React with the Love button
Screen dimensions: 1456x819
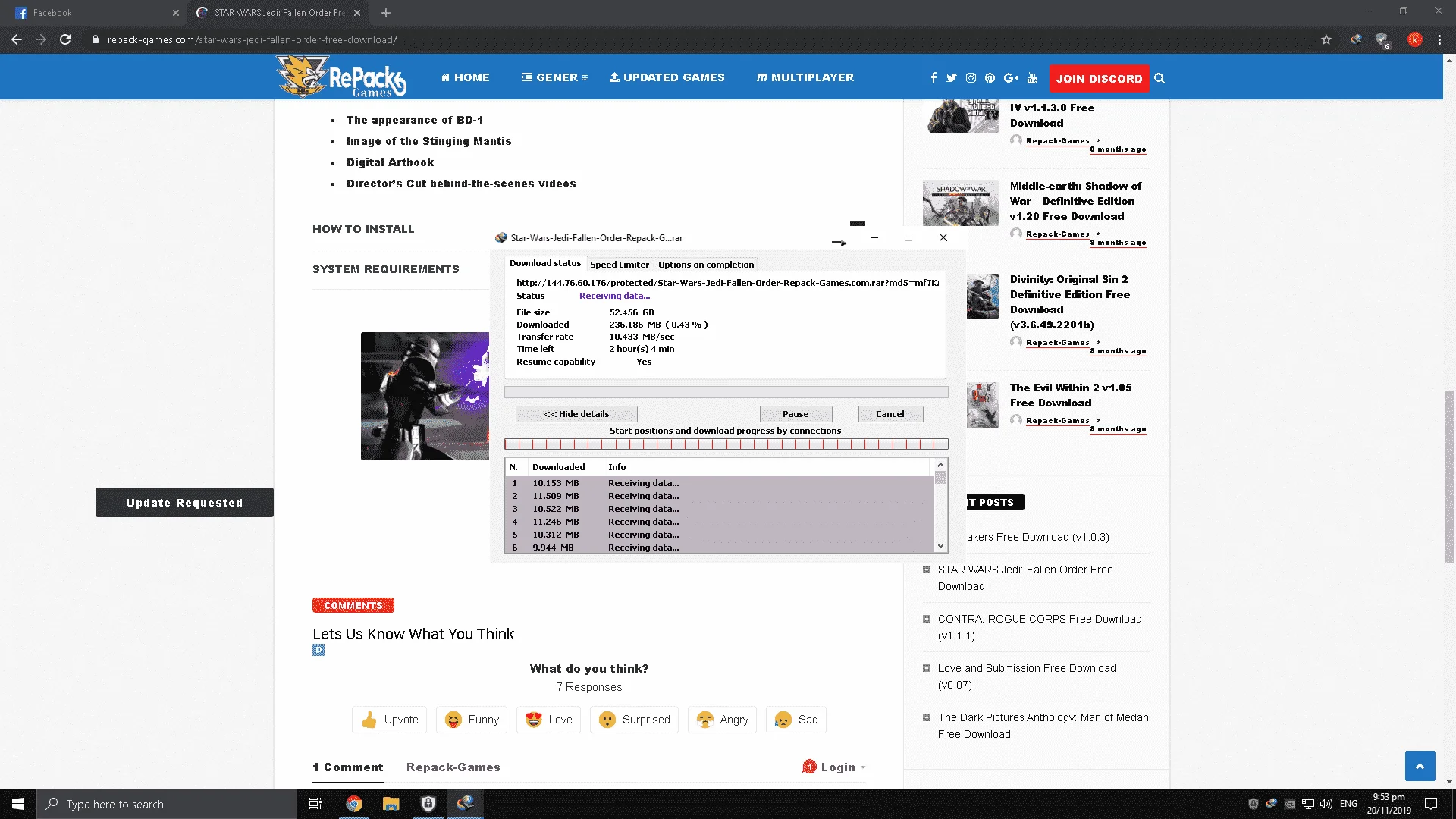(x=549, y=720)
